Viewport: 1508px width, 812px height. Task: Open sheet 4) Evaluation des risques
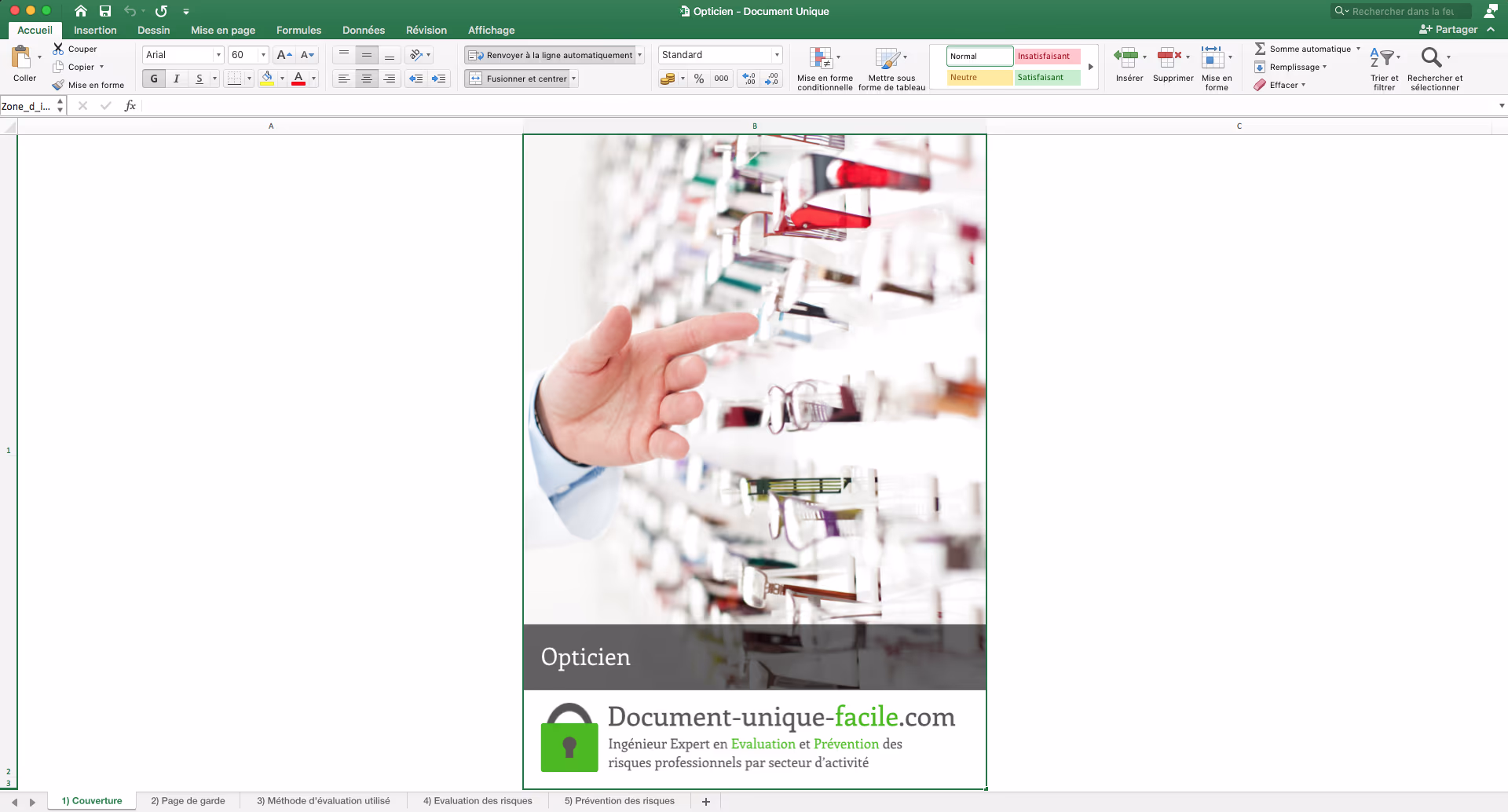tap(478, 801)
